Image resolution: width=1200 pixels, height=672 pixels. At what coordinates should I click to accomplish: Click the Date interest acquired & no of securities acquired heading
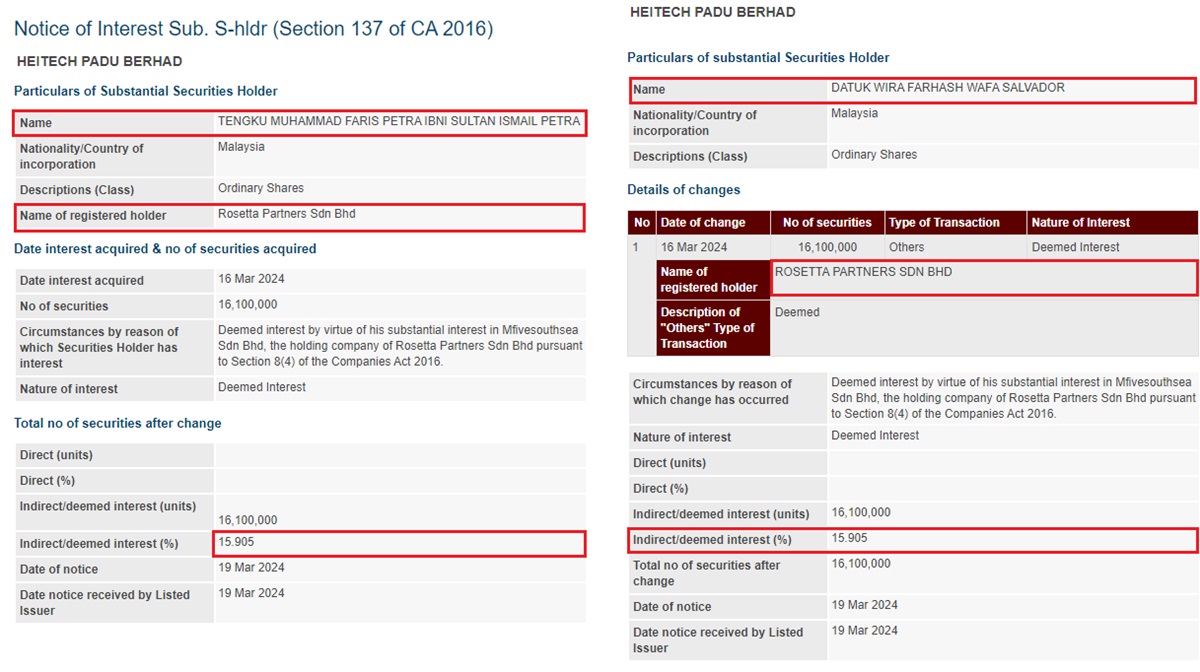point(165,249)
